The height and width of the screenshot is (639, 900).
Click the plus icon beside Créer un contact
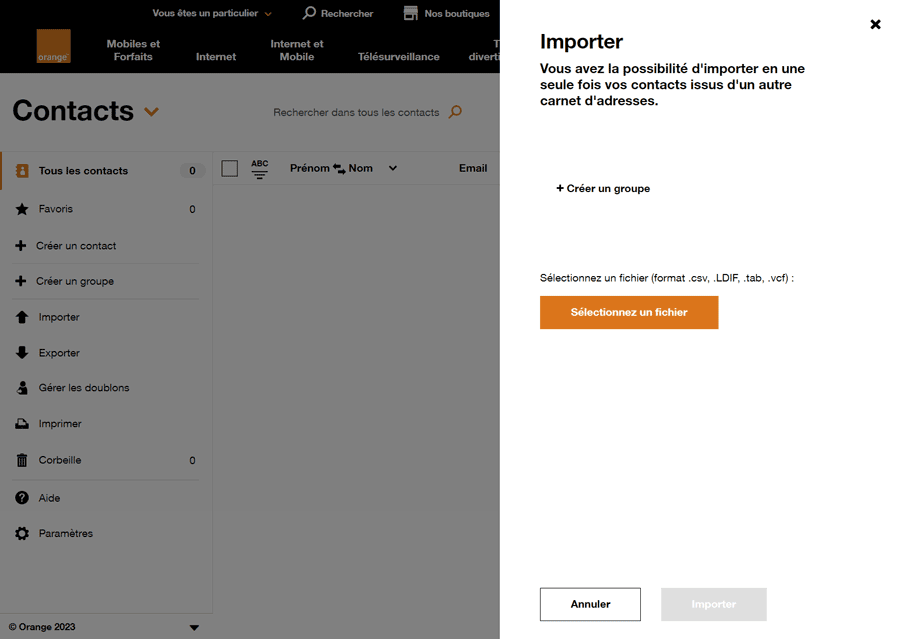coord(21,246)
